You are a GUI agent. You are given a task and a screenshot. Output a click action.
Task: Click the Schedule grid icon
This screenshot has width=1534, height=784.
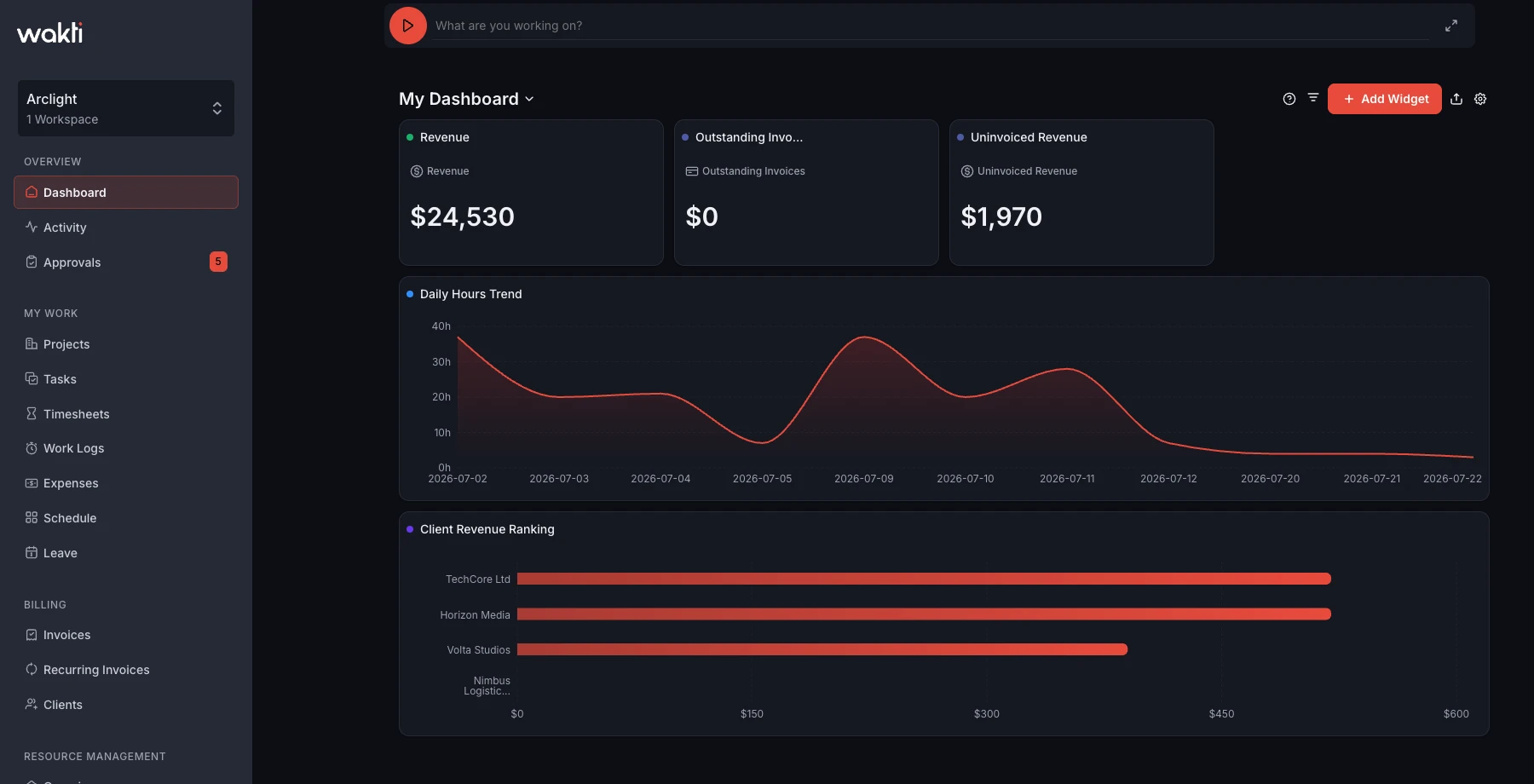(x=32, y=517)
